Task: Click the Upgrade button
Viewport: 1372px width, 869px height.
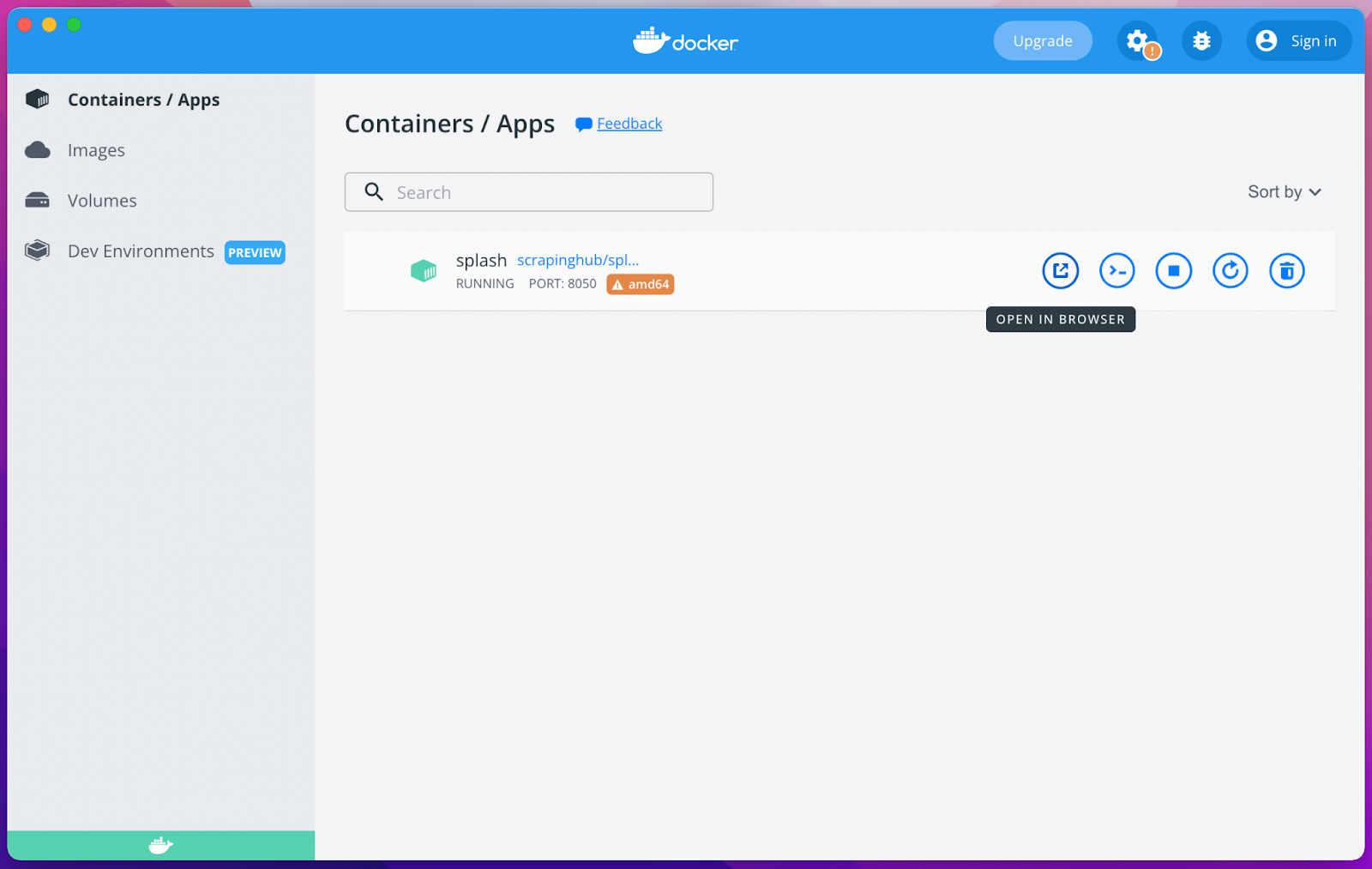Action: click(1043, 40)
